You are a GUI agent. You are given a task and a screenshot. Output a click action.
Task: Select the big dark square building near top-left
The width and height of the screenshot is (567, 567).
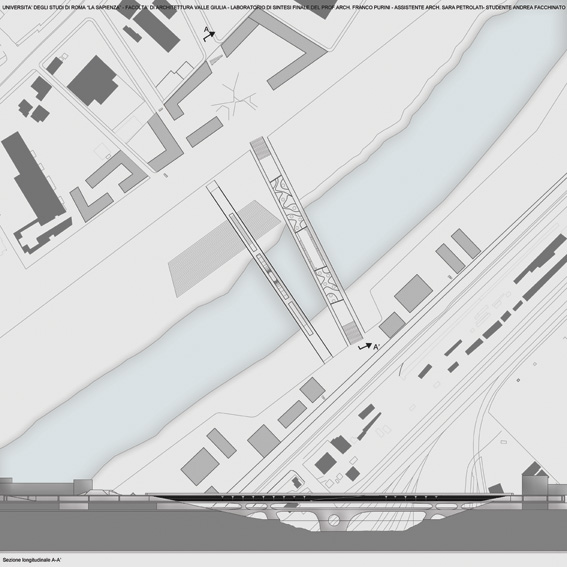pyautogui.click(x=93, y=80)
